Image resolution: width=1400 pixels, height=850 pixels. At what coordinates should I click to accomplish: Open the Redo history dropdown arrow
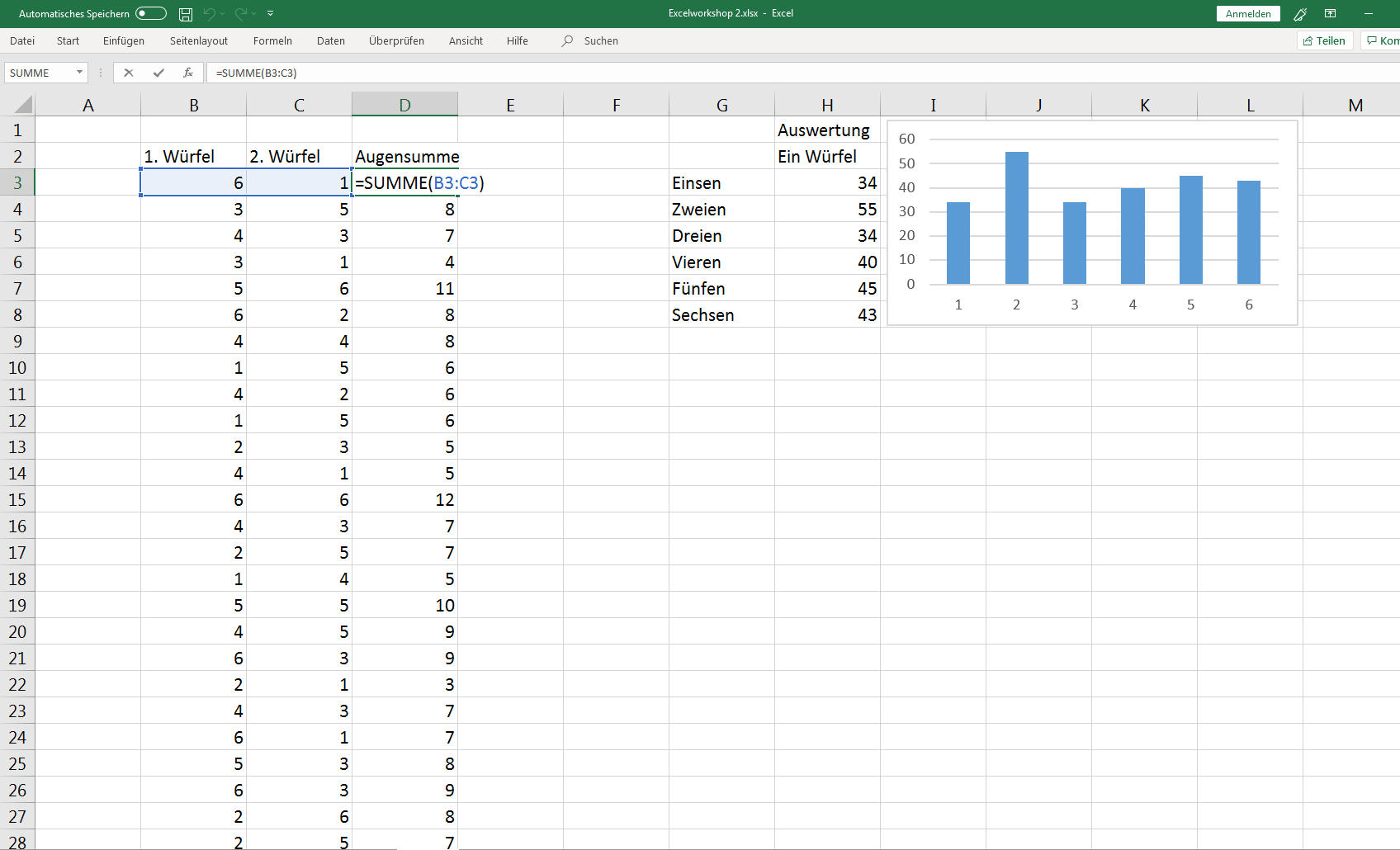(x=254, y=13)
